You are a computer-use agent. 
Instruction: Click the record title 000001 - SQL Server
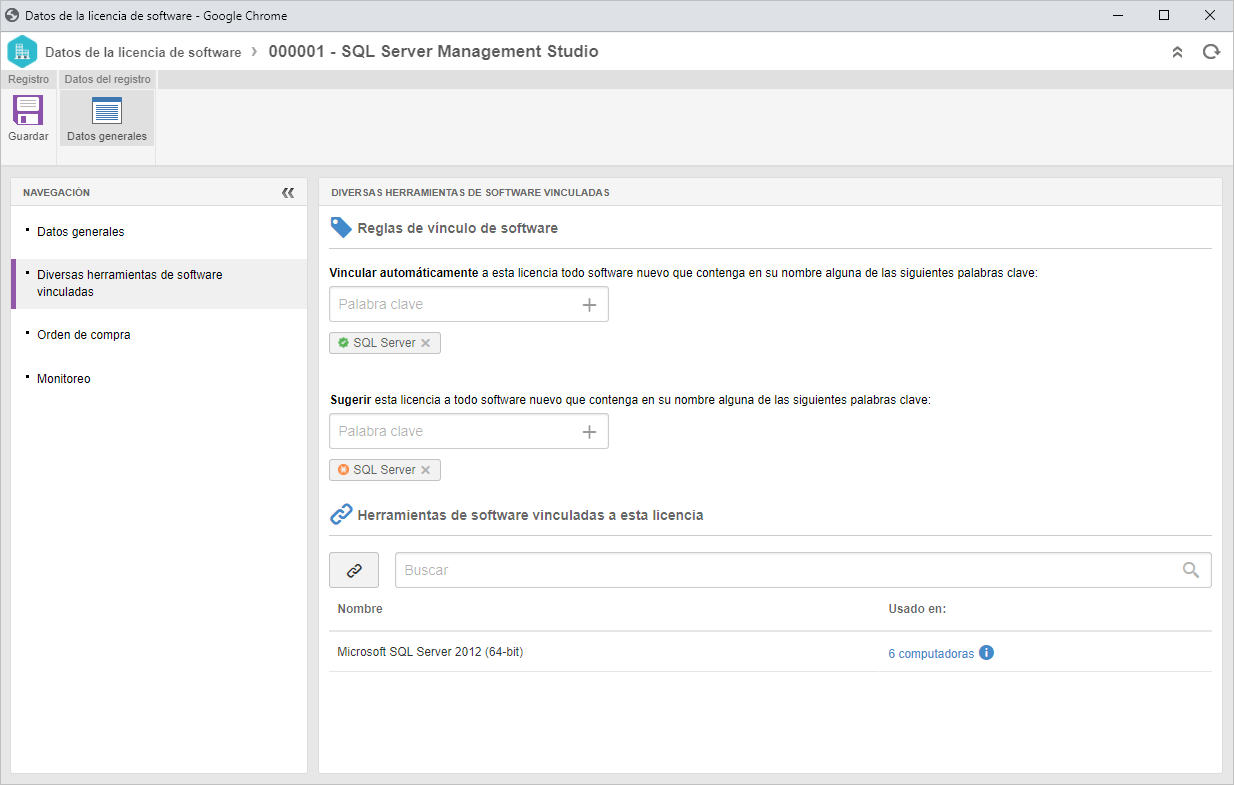[x=434, y=52]
